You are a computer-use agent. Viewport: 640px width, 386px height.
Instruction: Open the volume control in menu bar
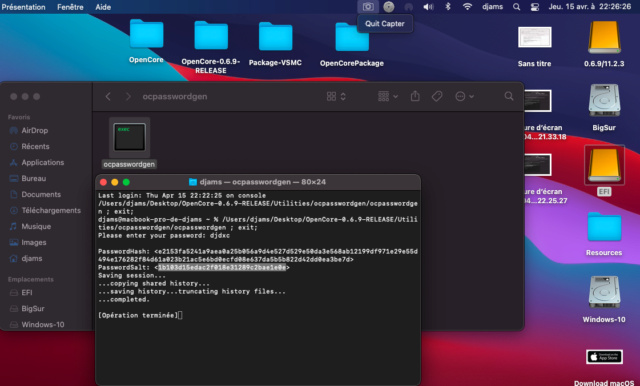pyautogui.click(x=428, y=7)
